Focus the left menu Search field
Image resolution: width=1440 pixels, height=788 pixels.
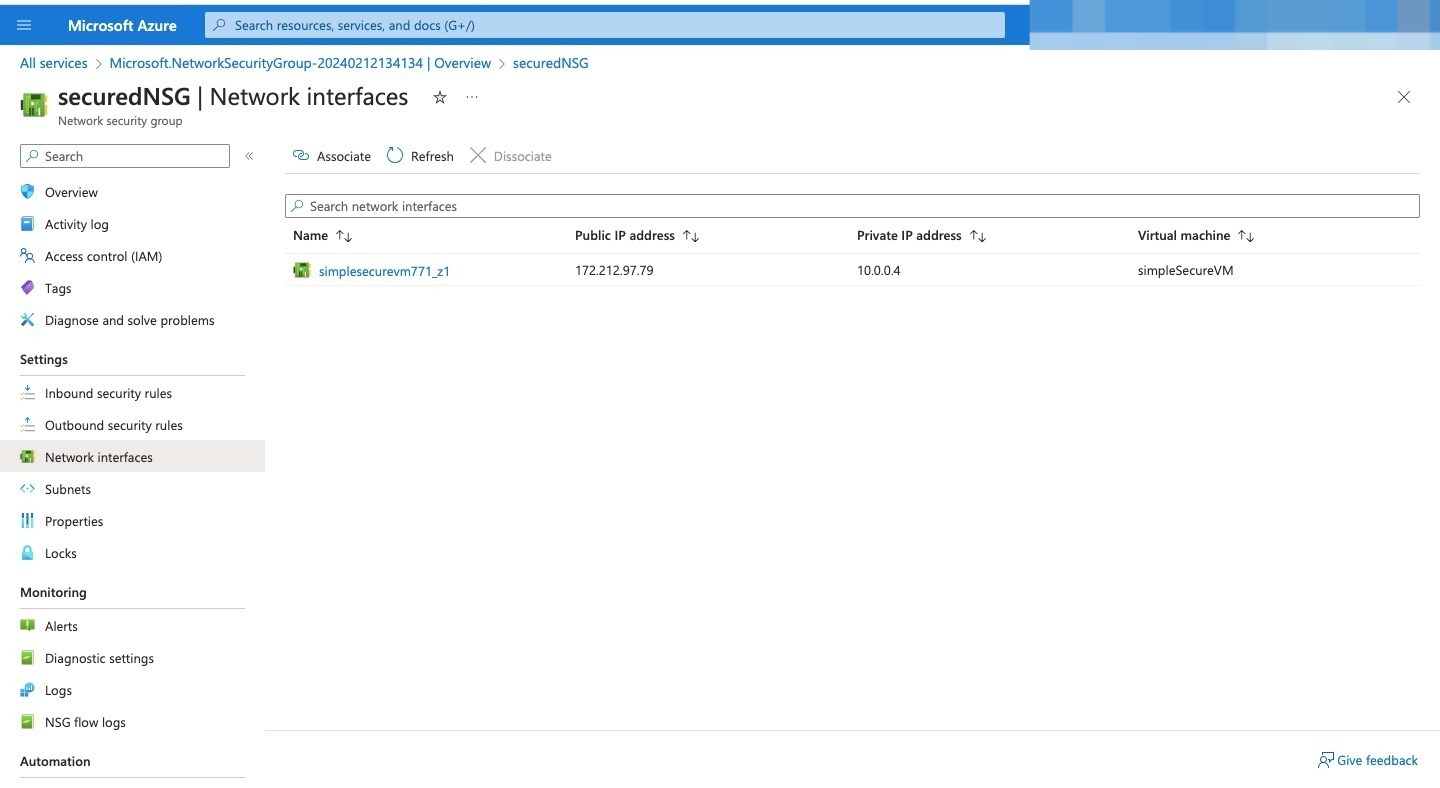125,156
